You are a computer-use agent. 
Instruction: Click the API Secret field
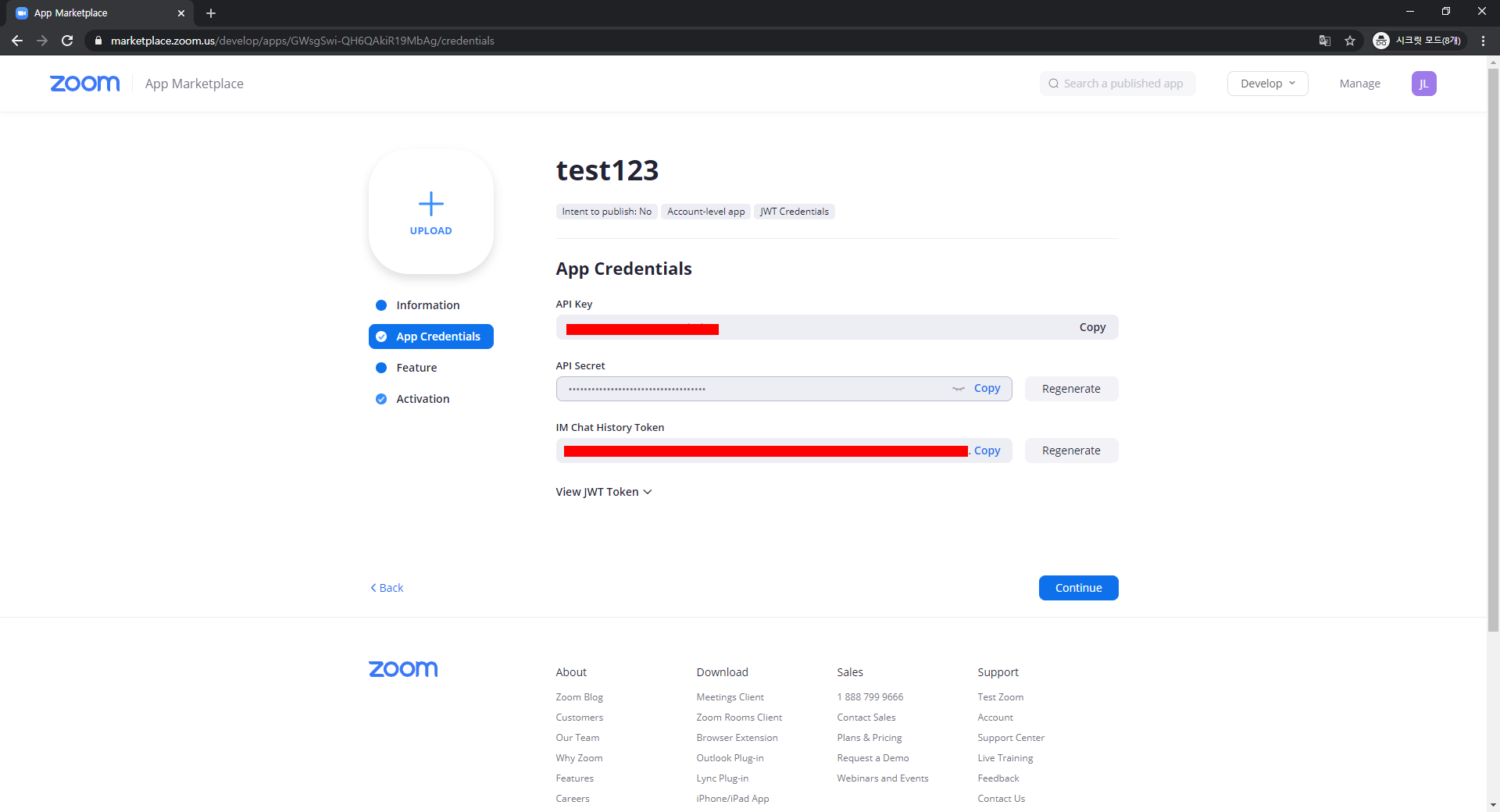tap(784, 389)
